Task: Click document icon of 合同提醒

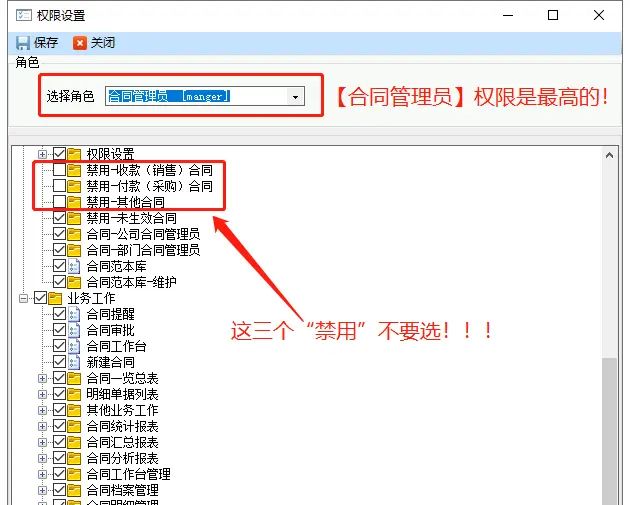Action: click(x=74, y=314)
